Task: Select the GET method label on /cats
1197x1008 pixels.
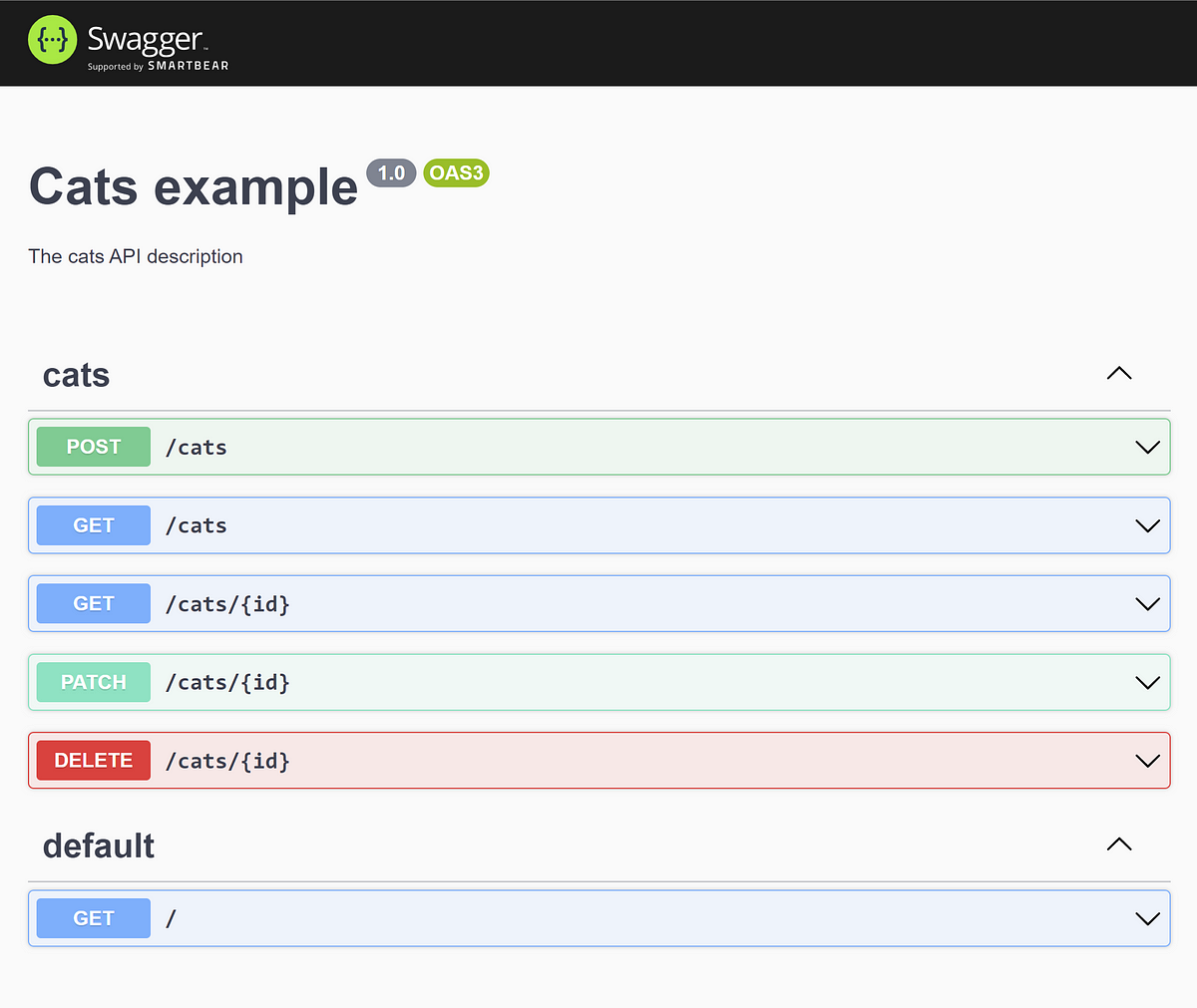Action: click(93, 524)
